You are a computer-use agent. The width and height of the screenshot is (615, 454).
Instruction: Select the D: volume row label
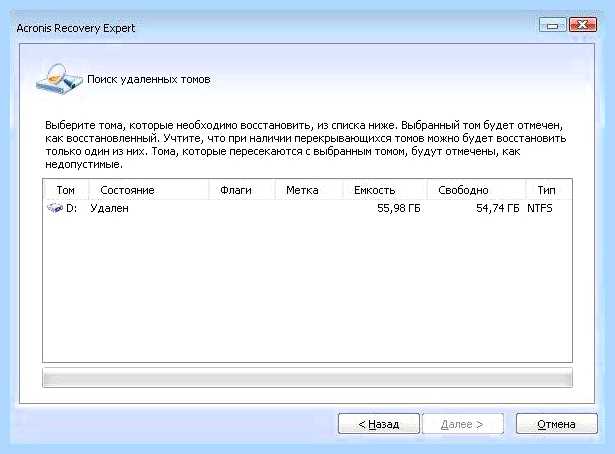[x=71, y=208]
